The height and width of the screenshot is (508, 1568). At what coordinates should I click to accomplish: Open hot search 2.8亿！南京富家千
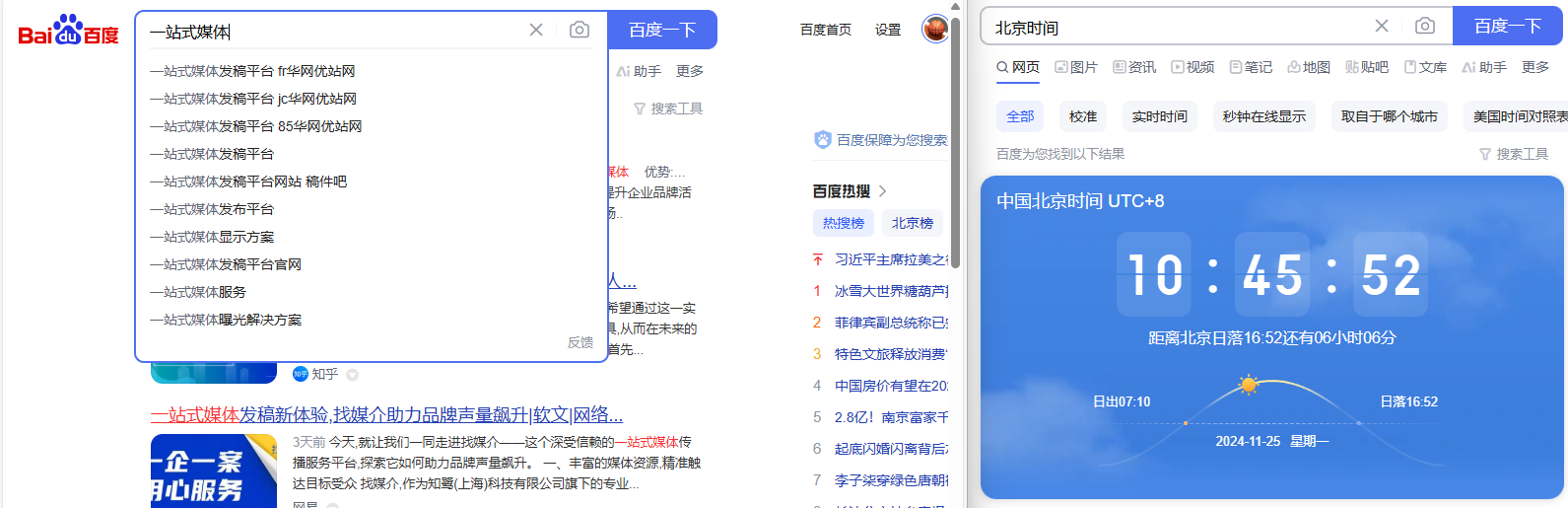coord(891,417)
